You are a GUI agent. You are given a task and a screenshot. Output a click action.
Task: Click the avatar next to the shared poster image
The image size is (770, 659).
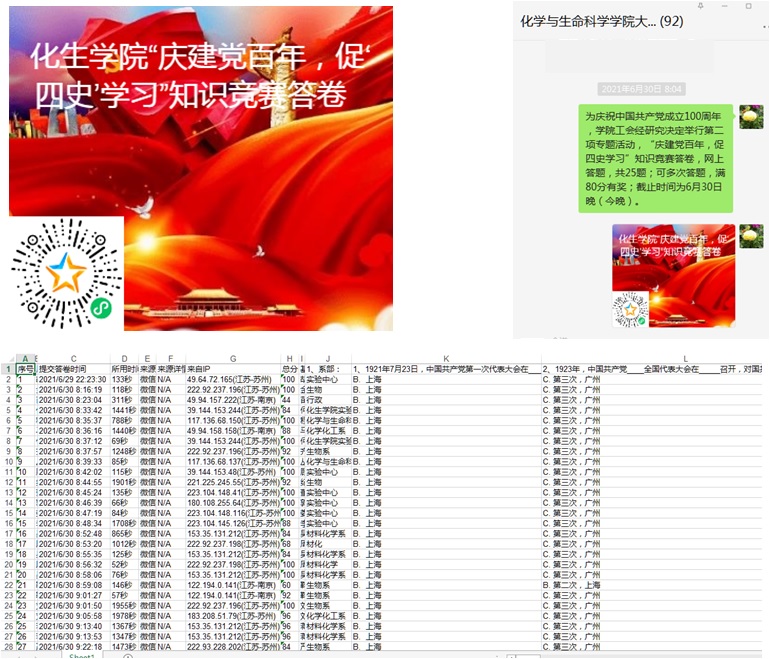click(x=751, y=236)
